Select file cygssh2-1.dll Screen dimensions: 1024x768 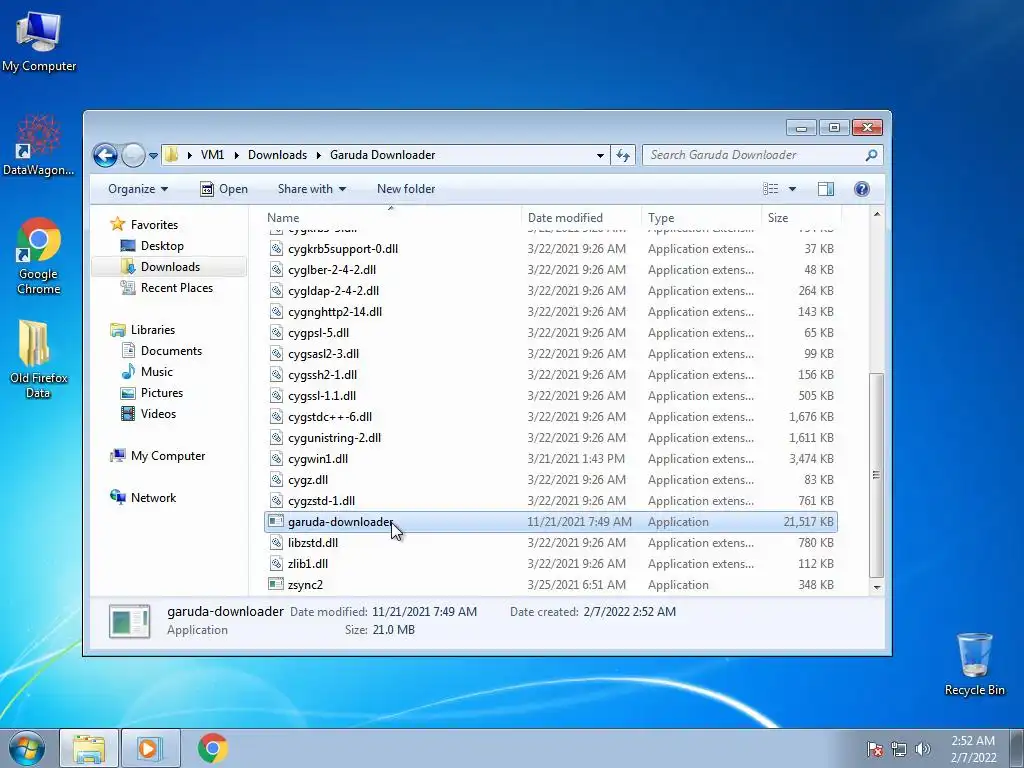[x=322, y=374]
